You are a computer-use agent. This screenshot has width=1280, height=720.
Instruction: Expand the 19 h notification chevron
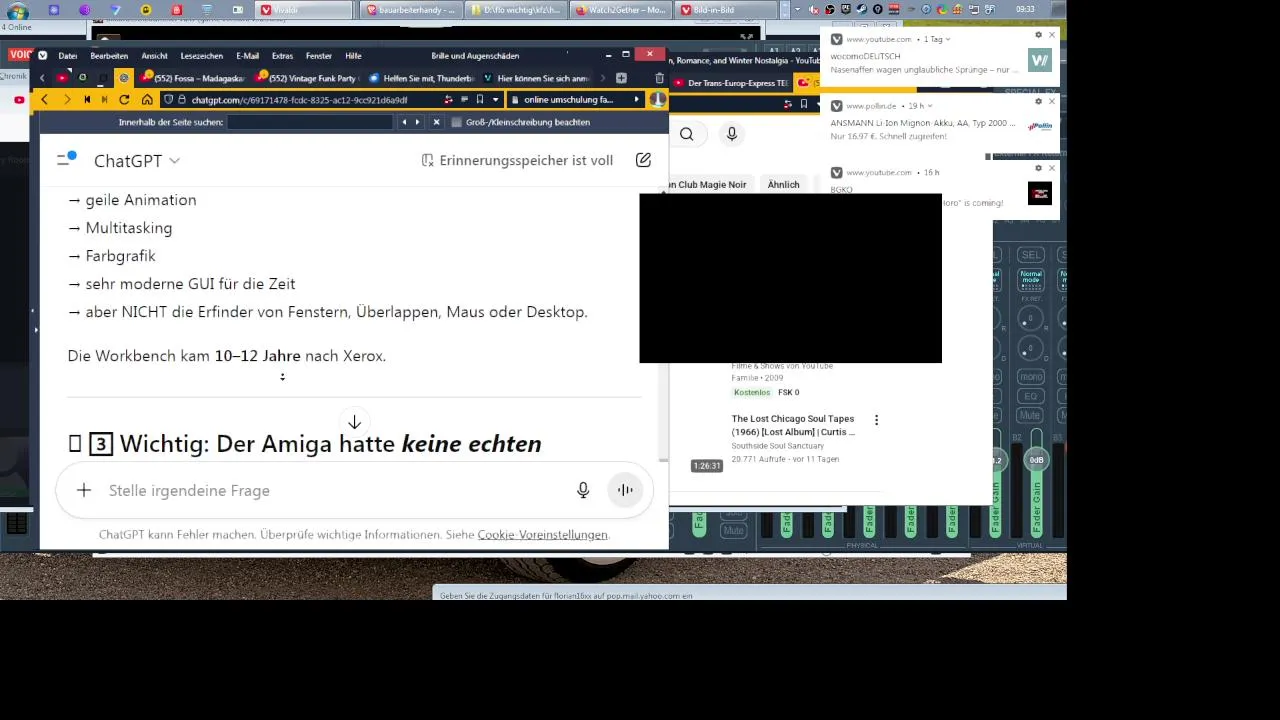930,105
